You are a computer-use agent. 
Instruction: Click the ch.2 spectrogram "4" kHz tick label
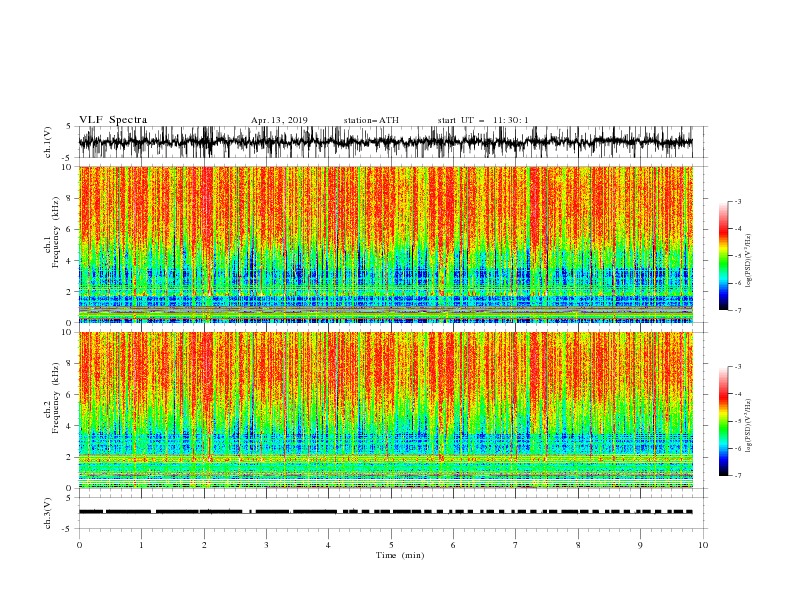[69, 426]
